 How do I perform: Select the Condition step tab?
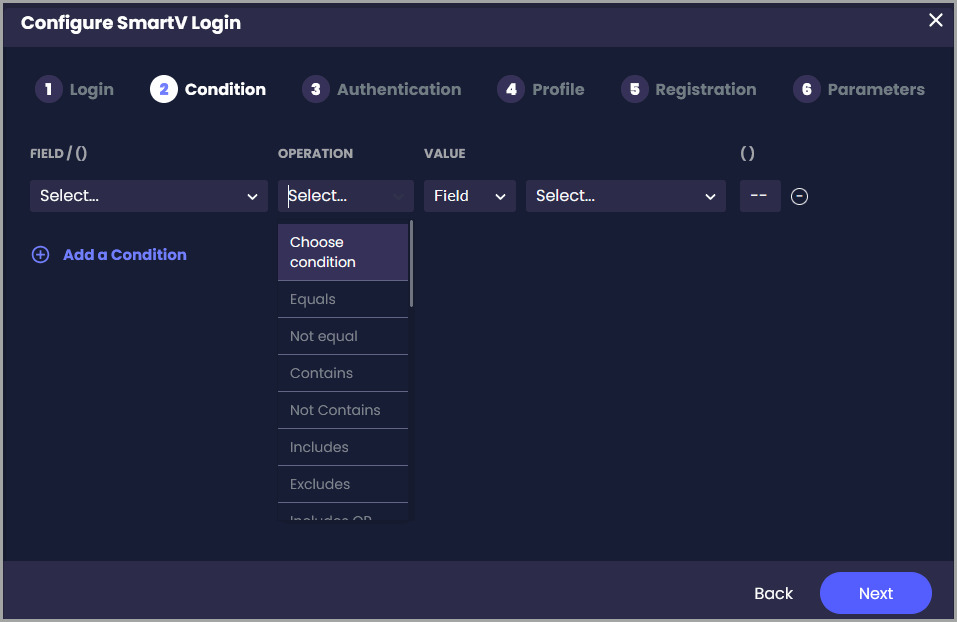pos(208,89)
